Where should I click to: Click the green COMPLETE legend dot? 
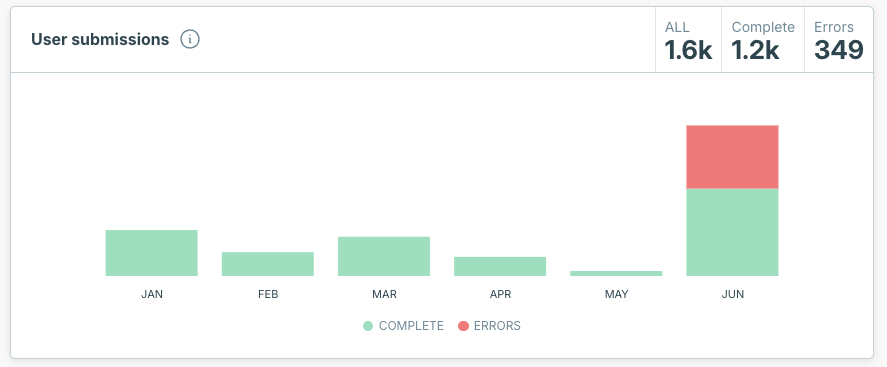pyautogui.click(x=368, y=326)
